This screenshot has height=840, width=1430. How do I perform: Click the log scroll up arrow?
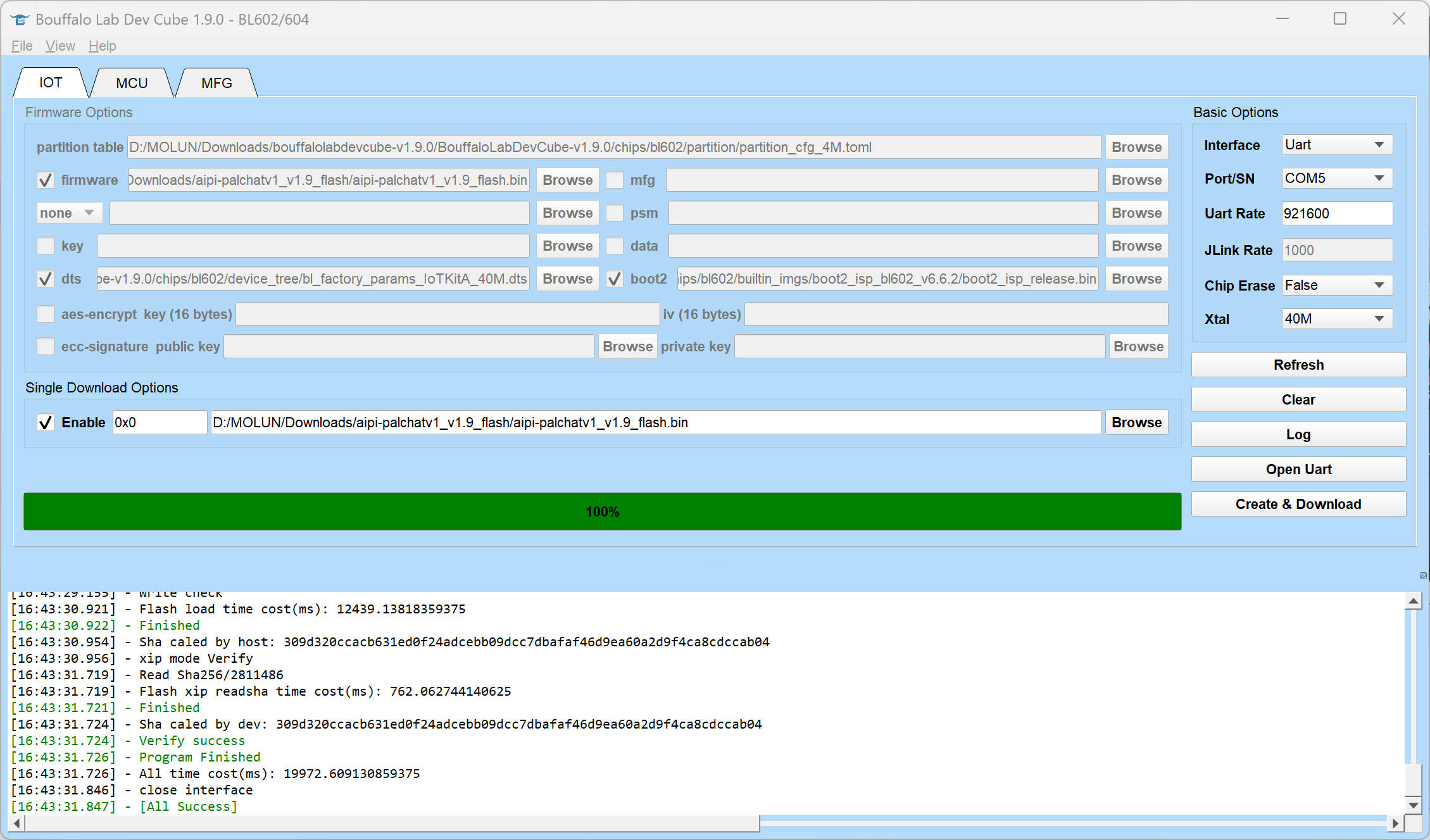1413,601
